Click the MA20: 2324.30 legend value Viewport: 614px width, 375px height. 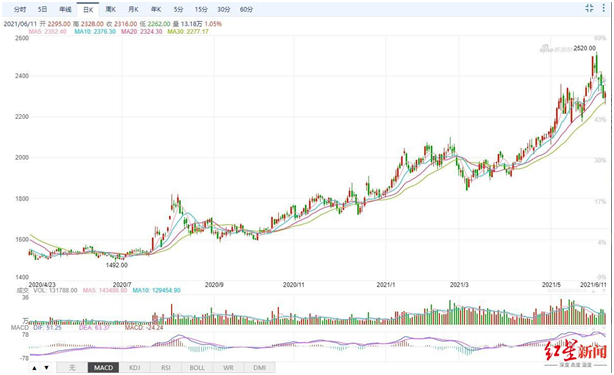click(x=141, y=31)
